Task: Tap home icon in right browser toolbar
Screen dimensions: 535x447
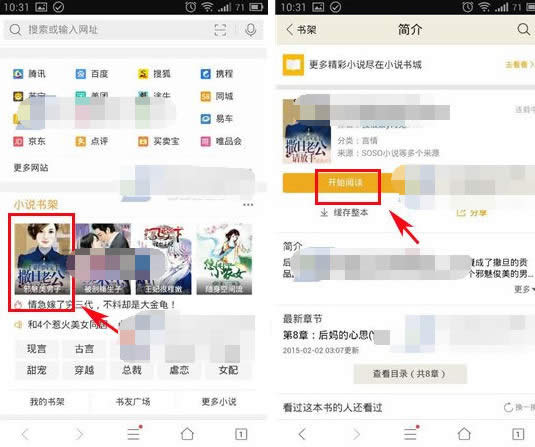Action: pyautogui.click(x=464, y=434)
